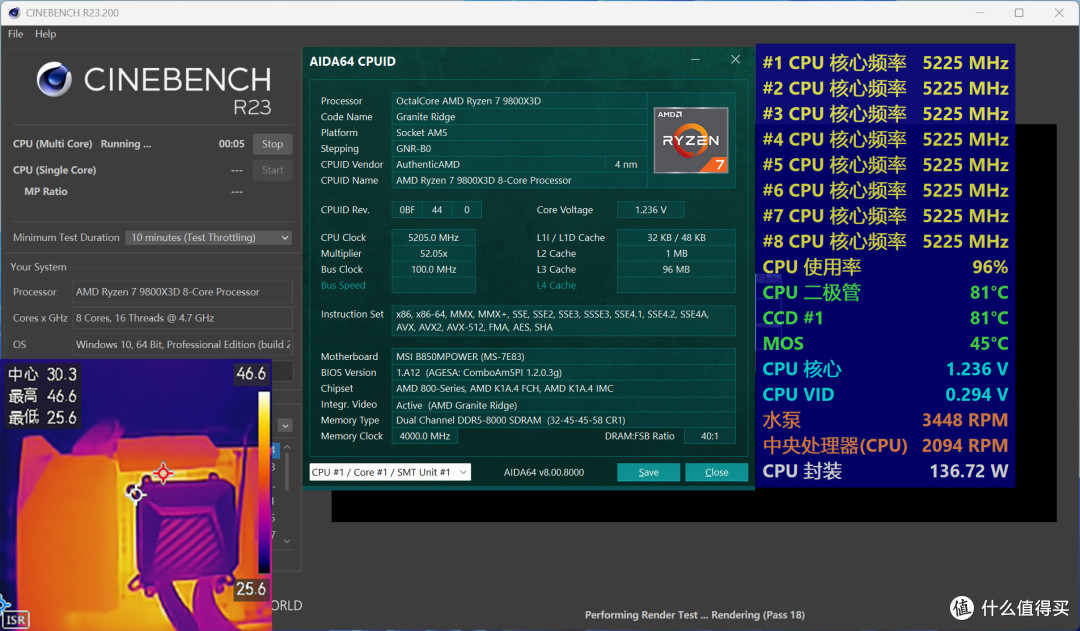
Task: Click the Cinebench list scrollbar up arrow
Action: click(x=287, y=447)
